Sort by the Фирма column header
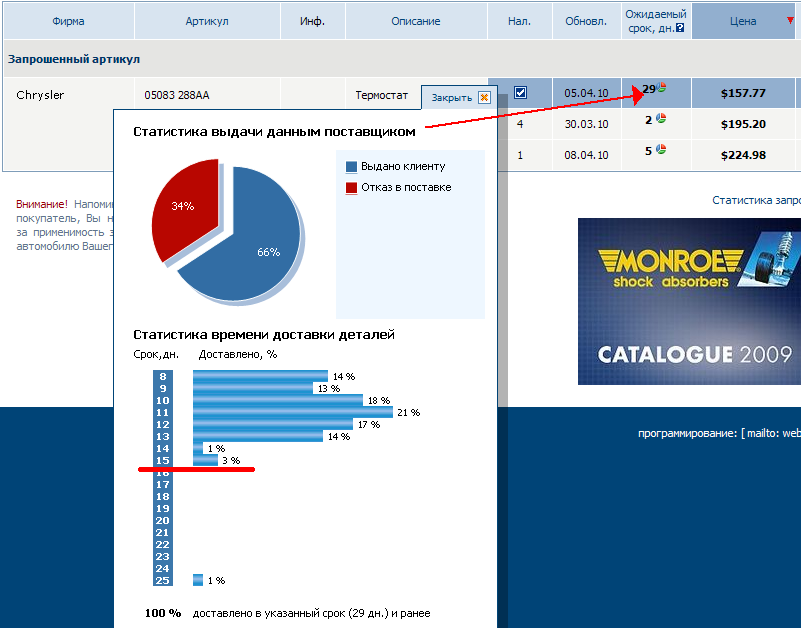Viewport: 801px width, 628px height. pos(67,21)
